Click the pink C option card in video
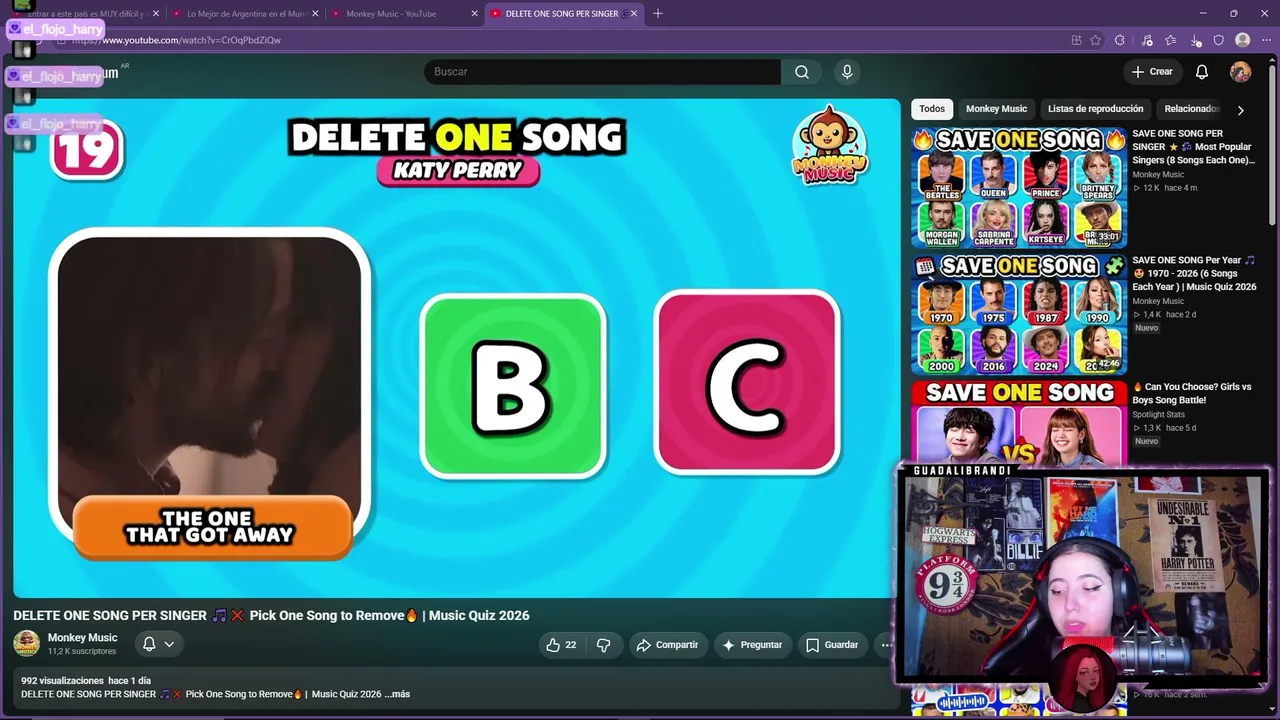This screenshot has width=1280, height=720. click(747, 382)
